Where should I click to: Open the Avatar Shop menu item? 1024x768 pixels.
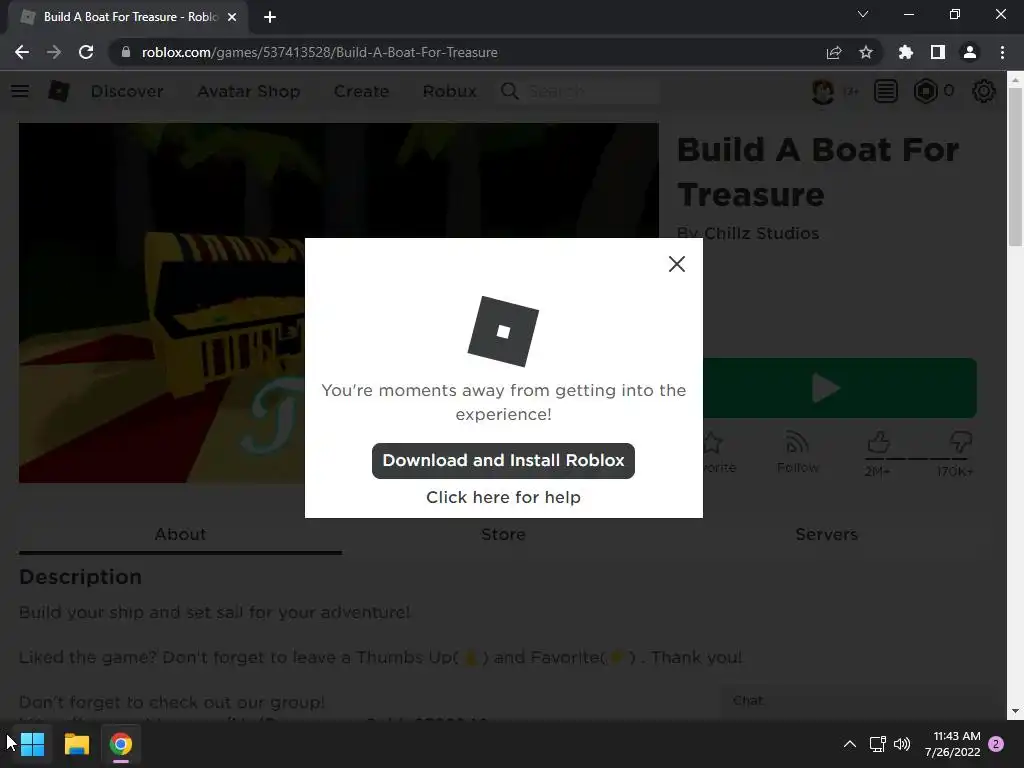point(249,91)
